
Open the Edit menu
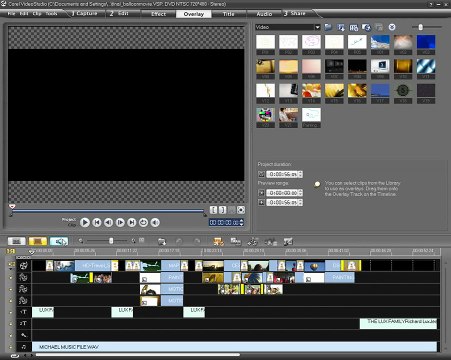24,14
